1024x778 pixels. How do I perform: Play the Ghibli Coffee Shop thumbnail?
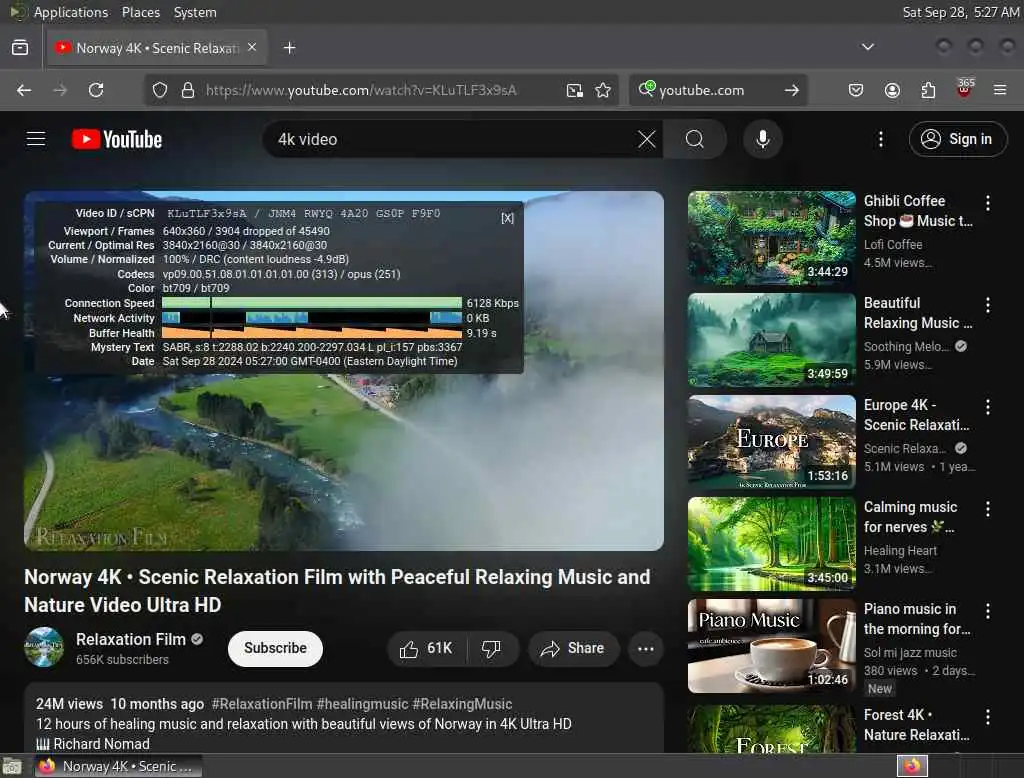click(771, 238)
